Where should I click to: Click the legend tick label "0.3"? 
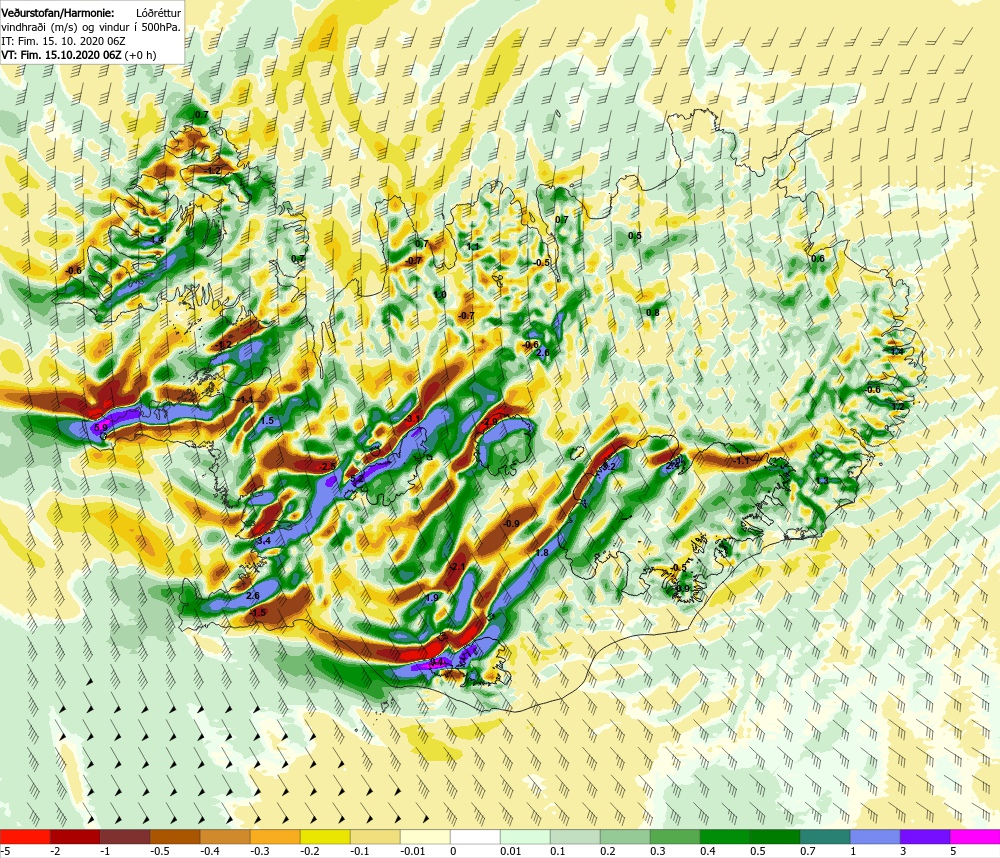click(x=658, y=851)
